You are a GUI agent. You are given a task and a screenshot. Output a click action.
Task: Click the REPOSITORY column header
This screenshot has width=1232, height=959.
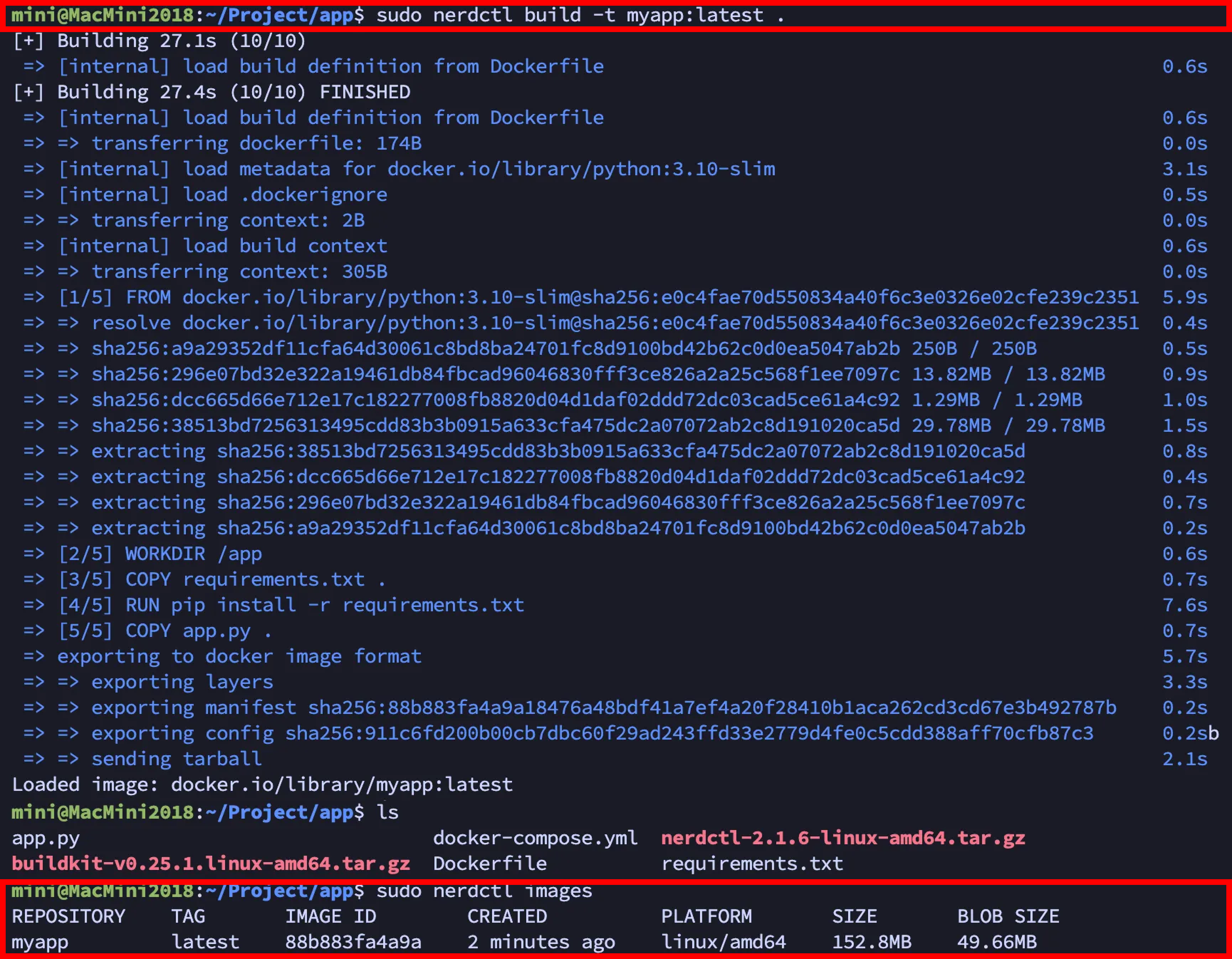68,916
